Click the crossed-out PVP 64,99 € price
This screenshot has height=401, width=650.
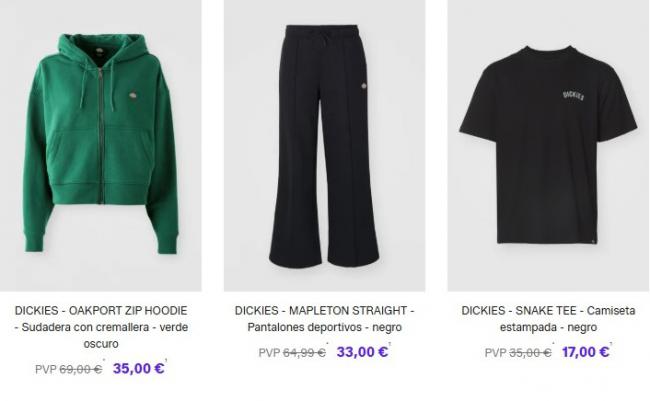pyautogui.click(x=292, y=352)
